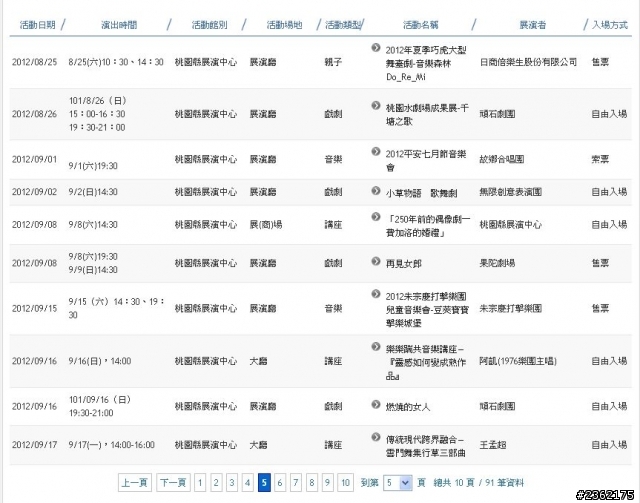Sort by 活動場地 column header
Viewport: 640px width, 503px height.
[x=284, y=25]
